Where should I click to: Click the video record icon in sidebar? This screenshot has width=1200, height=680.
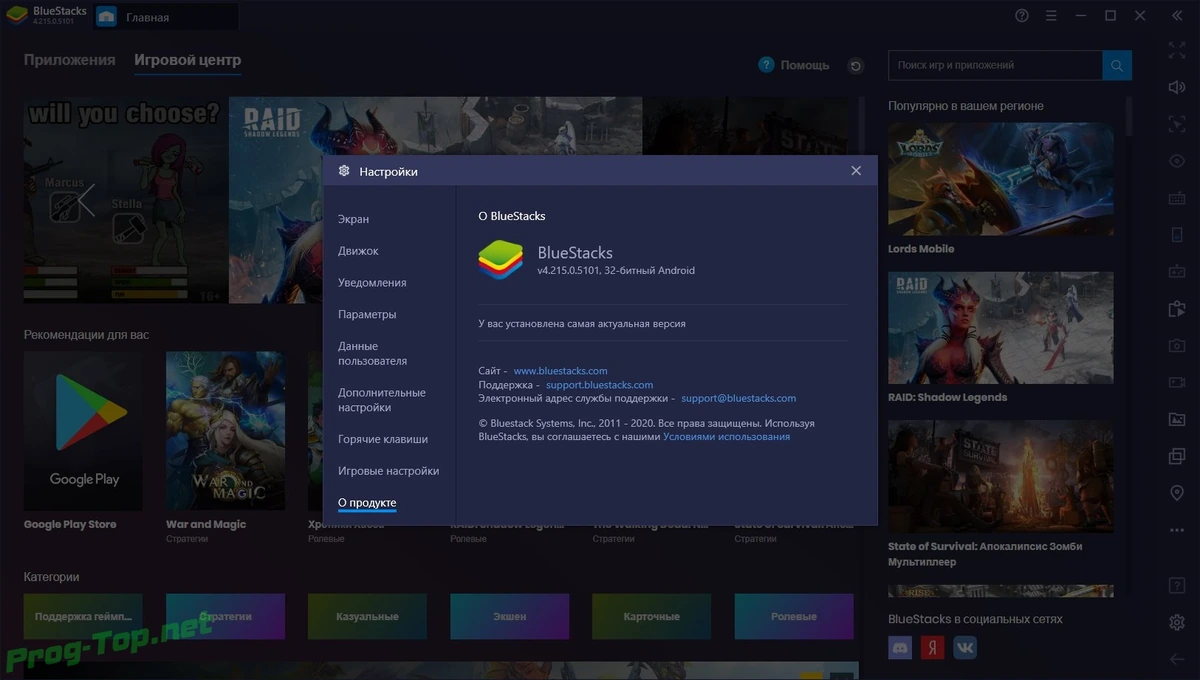(1177, 383)
